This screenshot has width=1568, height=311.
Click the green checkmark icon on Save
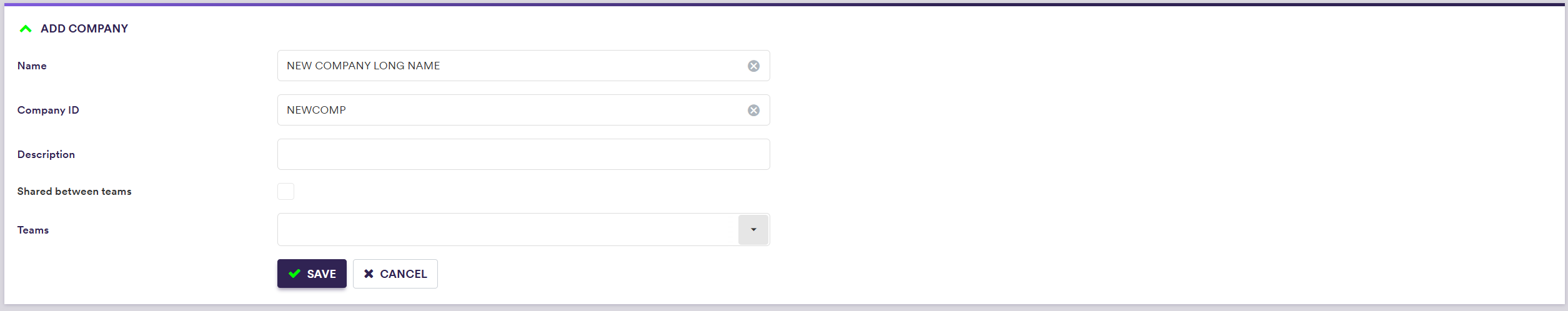point(294,274)
